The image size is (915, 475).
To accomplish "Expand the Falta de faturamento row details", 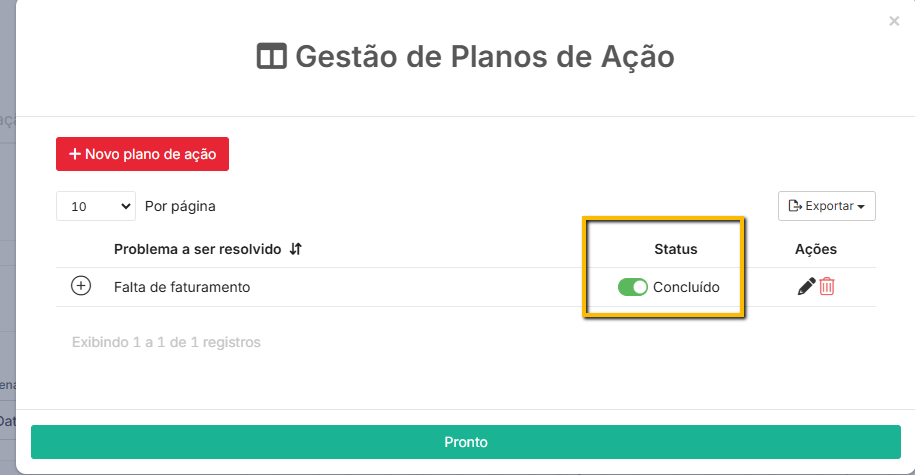I will (81, 286).
